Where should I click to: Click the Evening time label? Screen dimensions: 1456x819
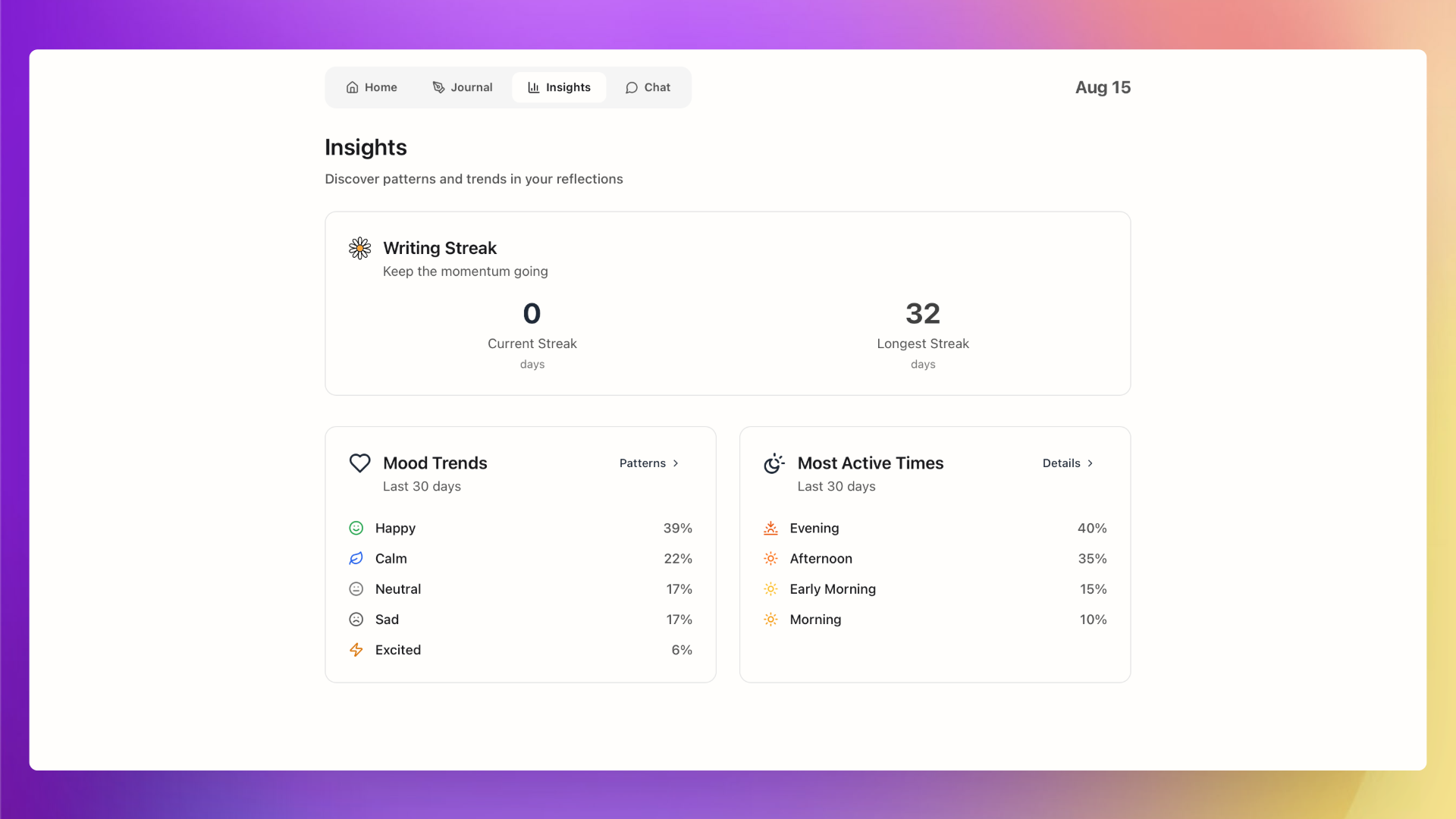pos(814,528)
